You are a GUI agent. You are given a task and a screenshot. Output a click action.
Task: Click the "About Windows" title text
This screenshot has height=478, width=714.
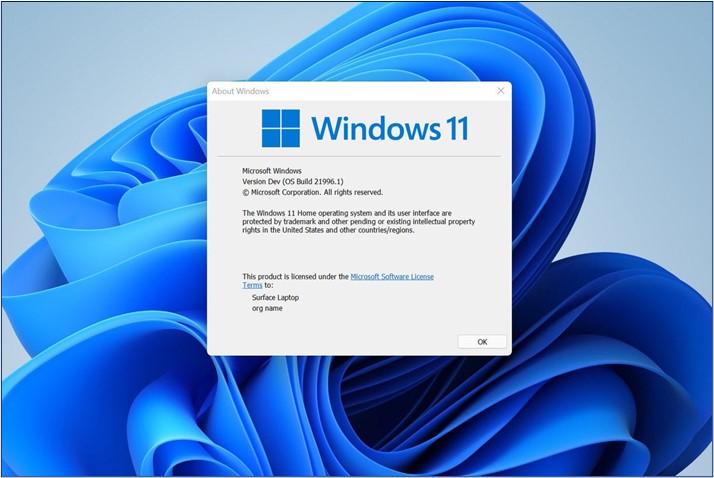point(238,91)
